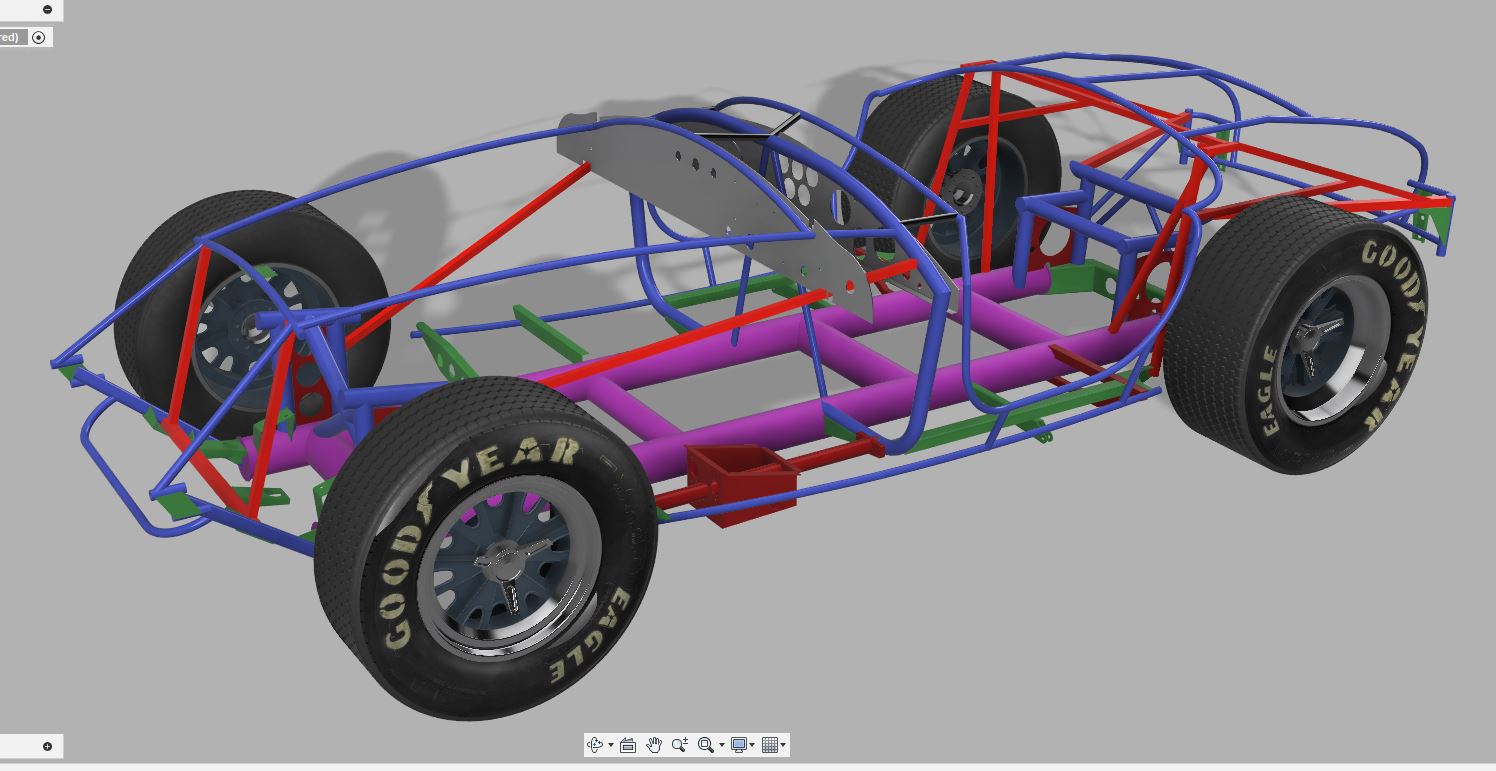1496x771 pixels.
Task: Expand the Display Settings dropdown arrow
Action: (752, 745)
